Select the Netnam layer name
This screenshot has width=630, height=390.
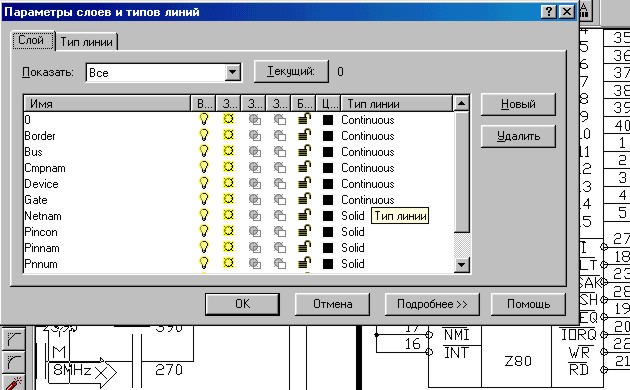(43, 216)
